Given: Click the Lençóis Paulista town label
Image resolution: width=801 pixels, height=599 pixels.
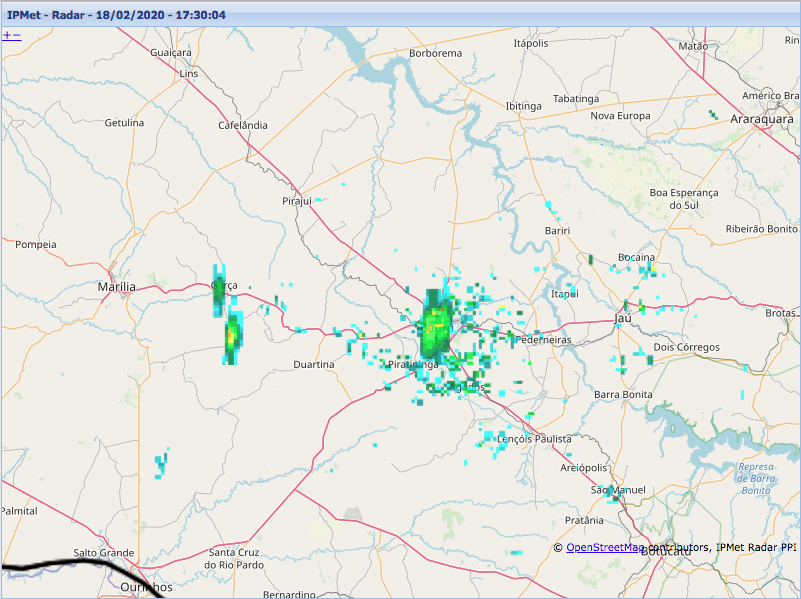Looking at the screenshot, I should 534,439.
